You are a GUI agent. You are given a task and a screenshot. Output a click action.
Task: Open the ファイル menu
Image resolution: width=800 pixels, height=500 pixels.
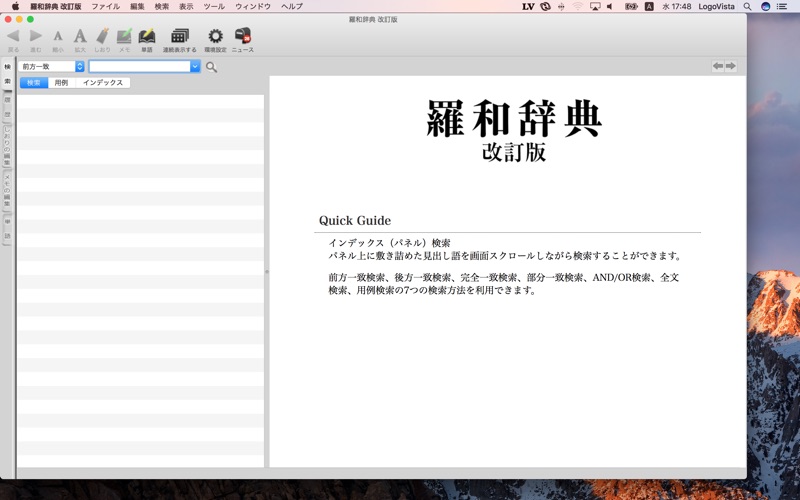106,6
